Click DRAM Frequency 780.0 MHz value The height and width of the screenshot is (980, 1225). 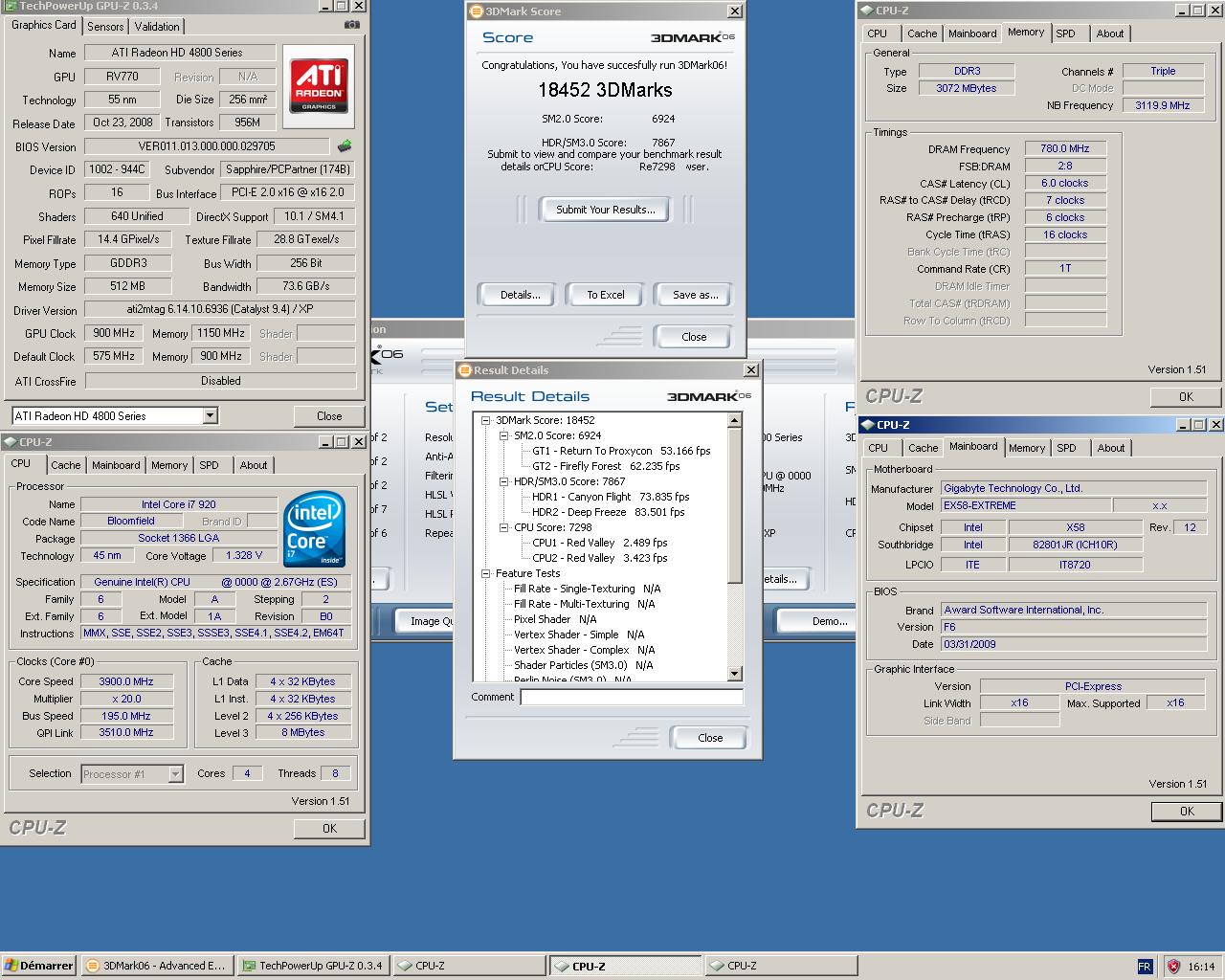[x=1065, y=148]
